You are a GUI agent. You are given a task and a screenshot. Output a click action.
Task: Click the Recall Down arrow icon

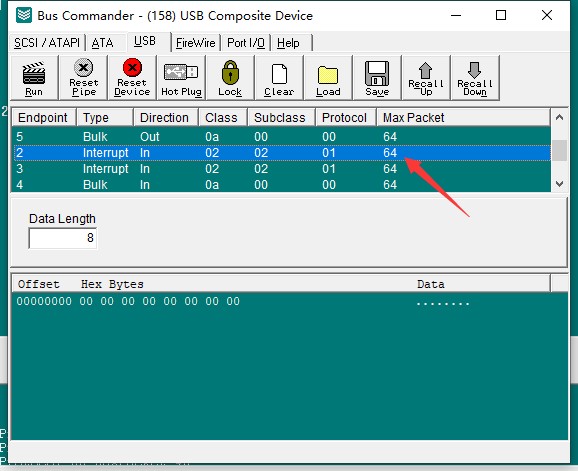[x=474, y=70]
